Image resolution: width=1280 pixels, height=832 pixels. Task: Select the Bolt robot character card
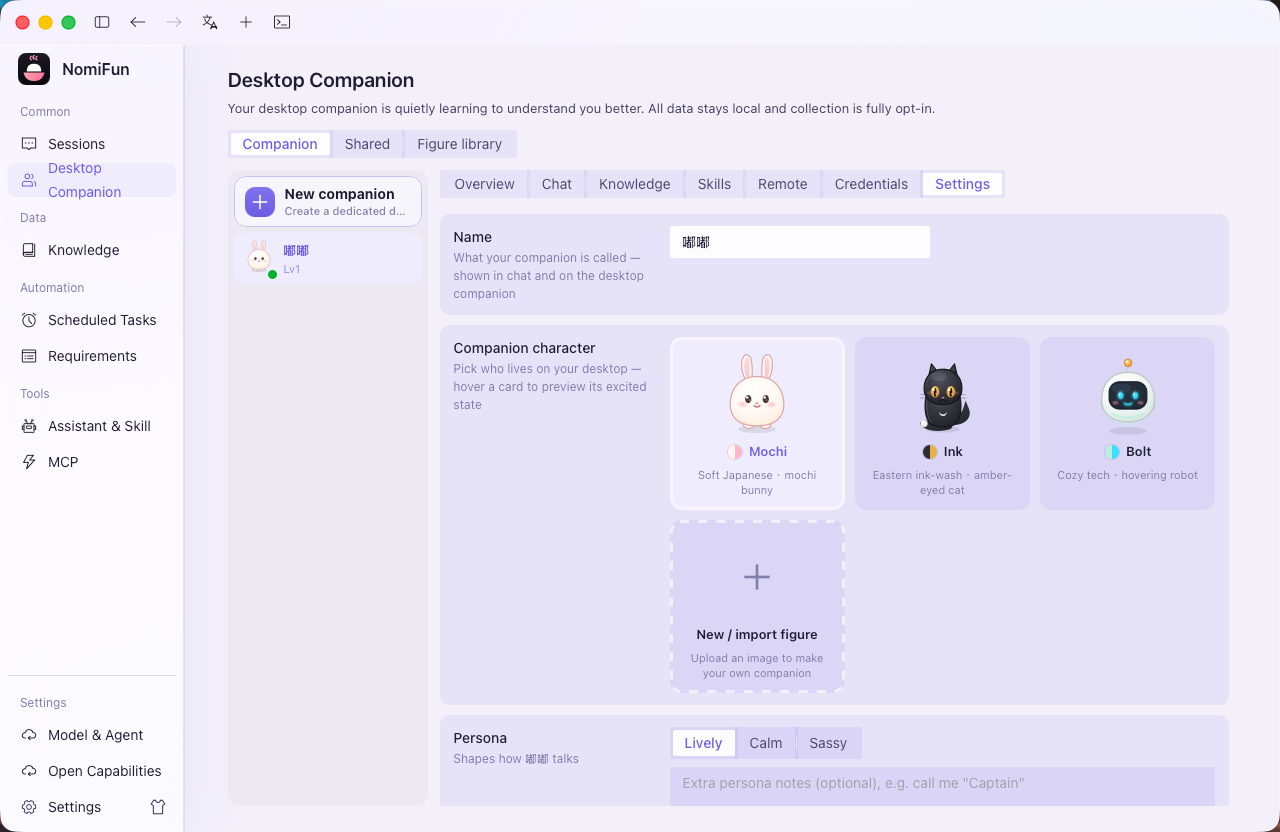point(1127,423)
